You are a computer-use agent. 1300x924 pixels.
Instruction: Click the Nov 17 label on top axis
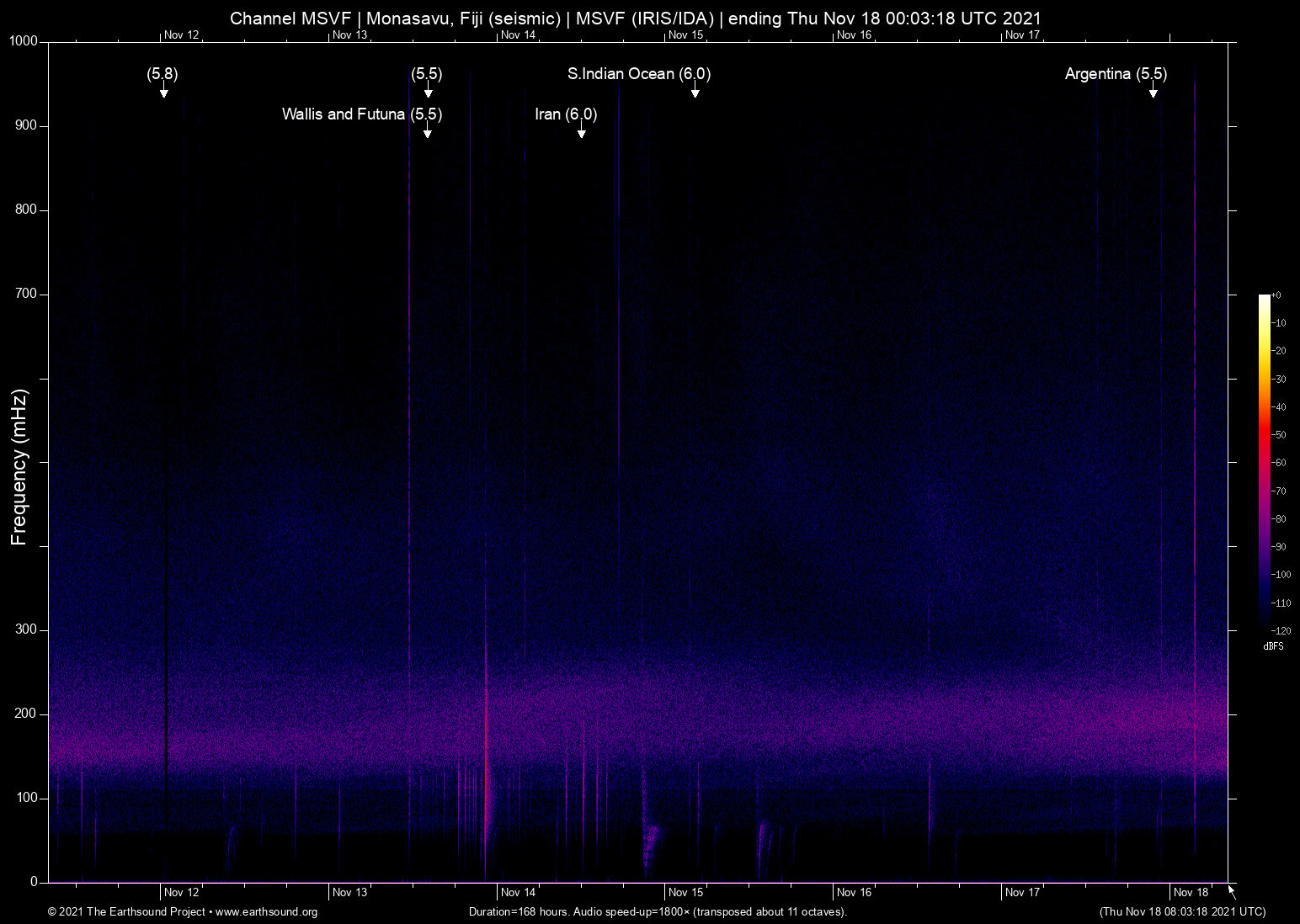(x=1021, y=35)
